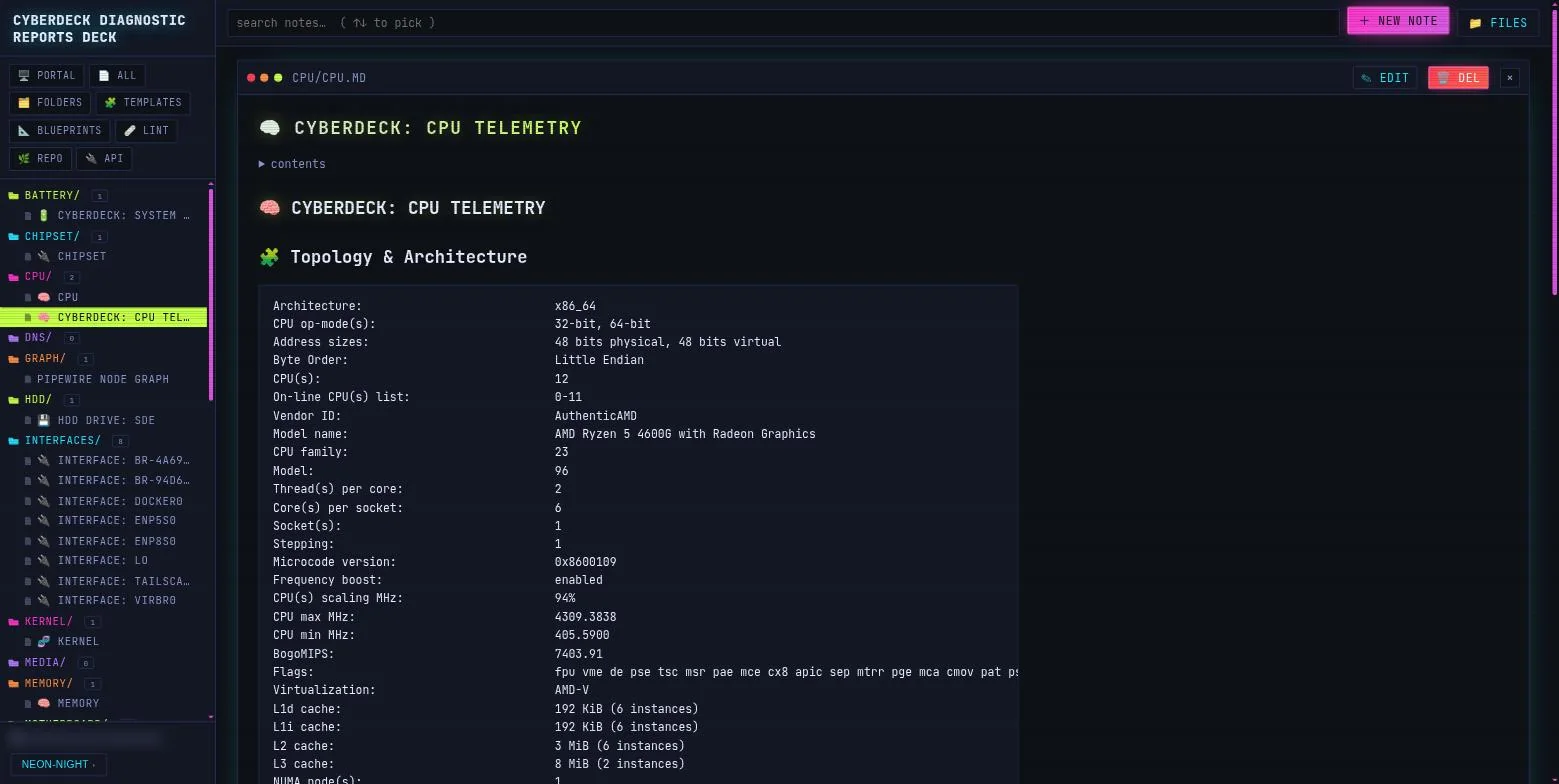Open the PIPEWIRE NODE GRAPH note

pos(103,379)
